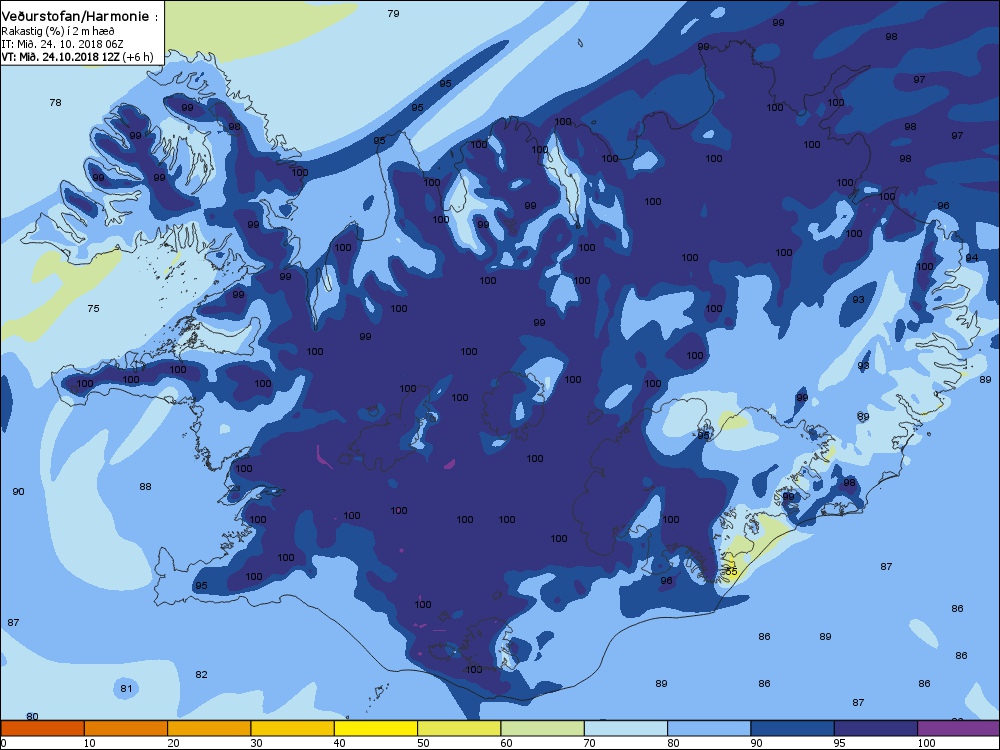Click the 80 humidity value near bottom corner
This screenshot has height=750, width=1000.
[33, 717]
